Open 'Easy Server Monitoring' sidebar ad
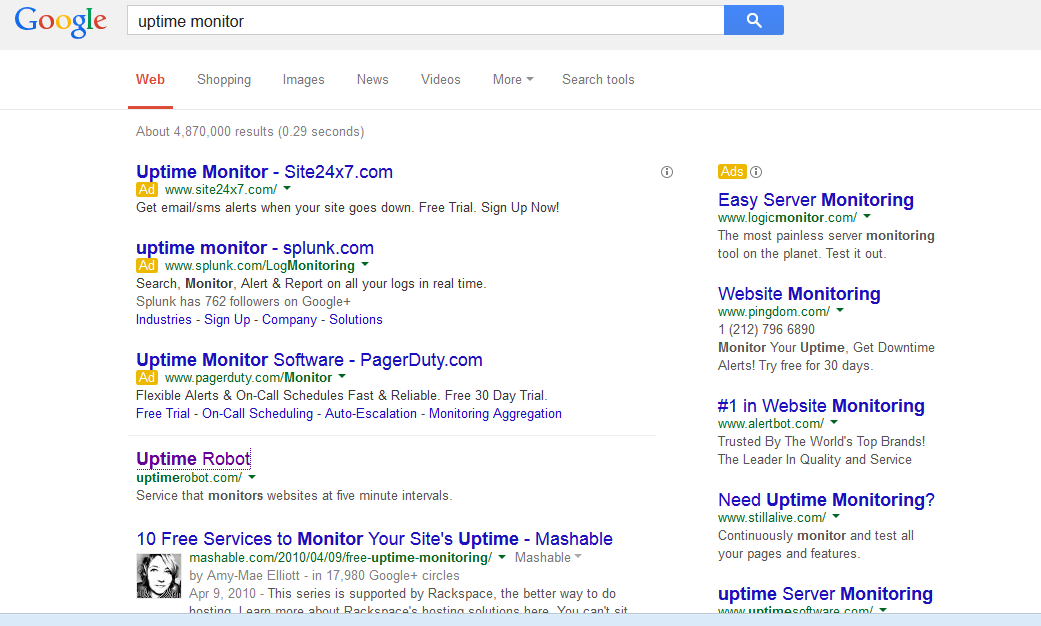 (815, 200)
